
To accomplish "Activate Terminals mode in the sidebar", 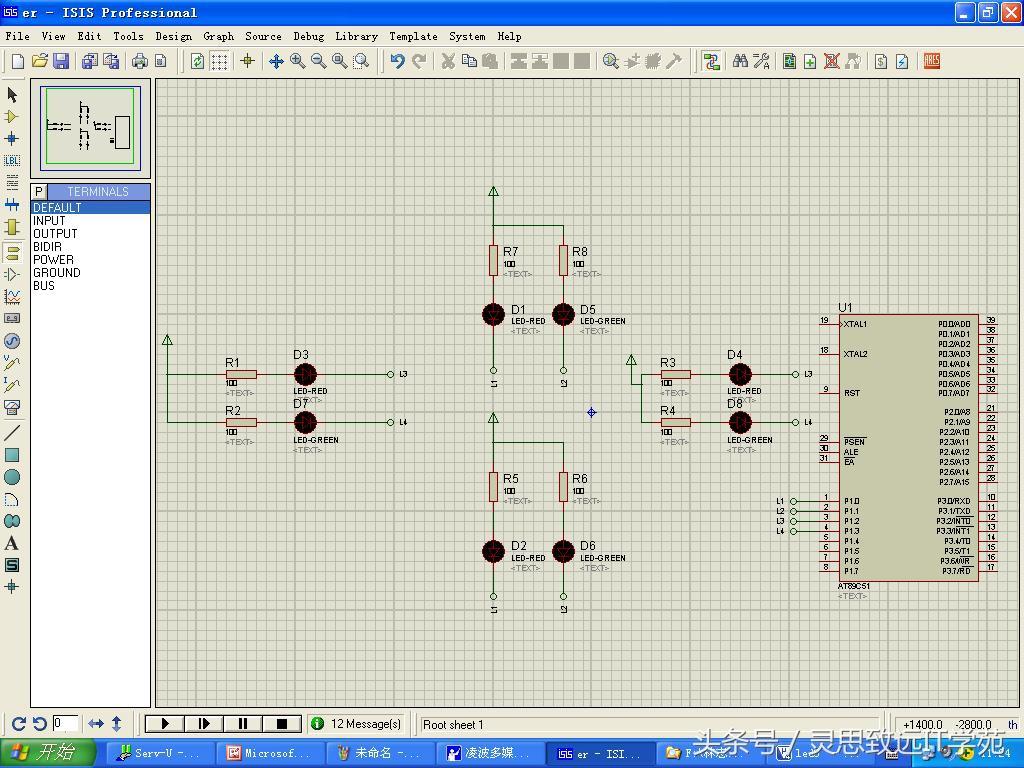I will [x=12, y=251].
